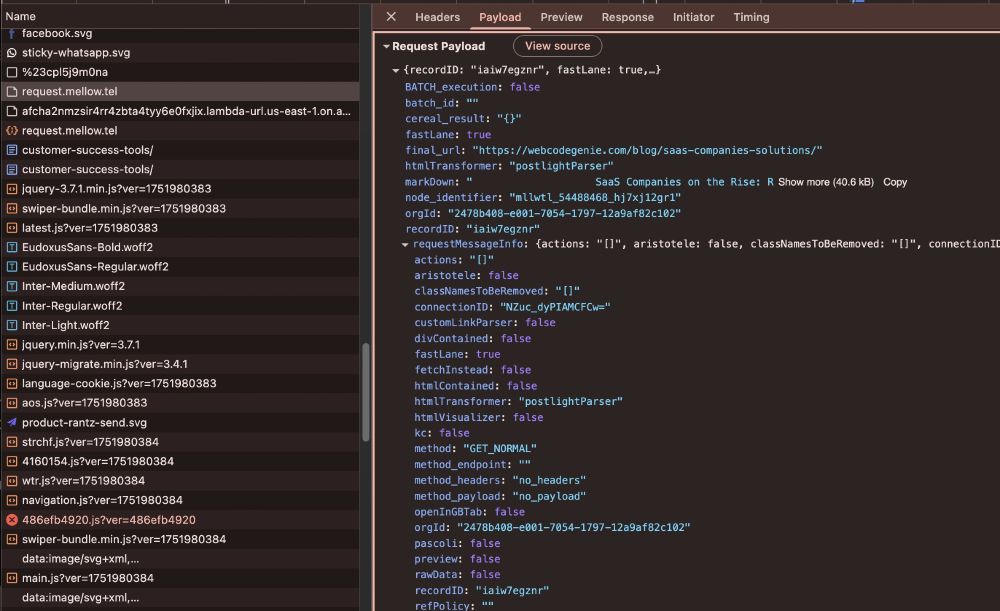Collapse the requestMessageInfo object
This screenshot has width=1000, height=611.
405,244
